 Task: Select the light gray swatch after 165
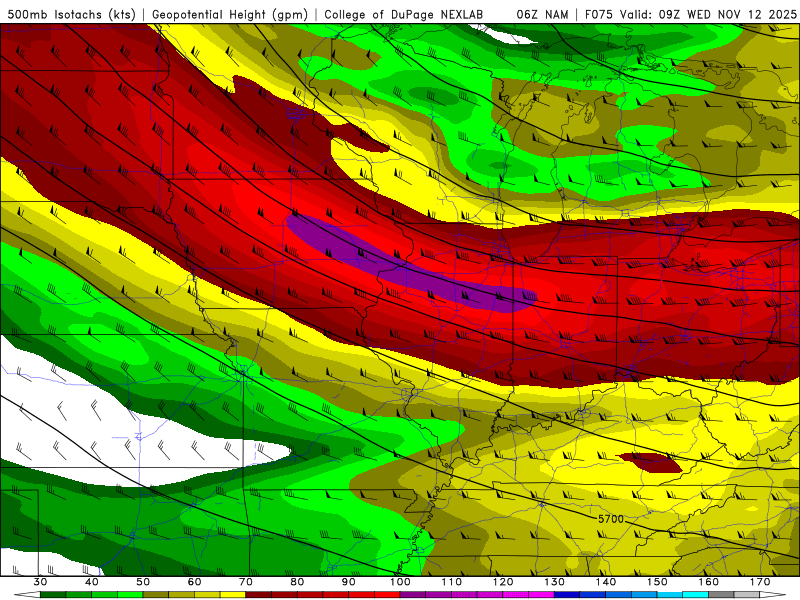click(747, 594)
